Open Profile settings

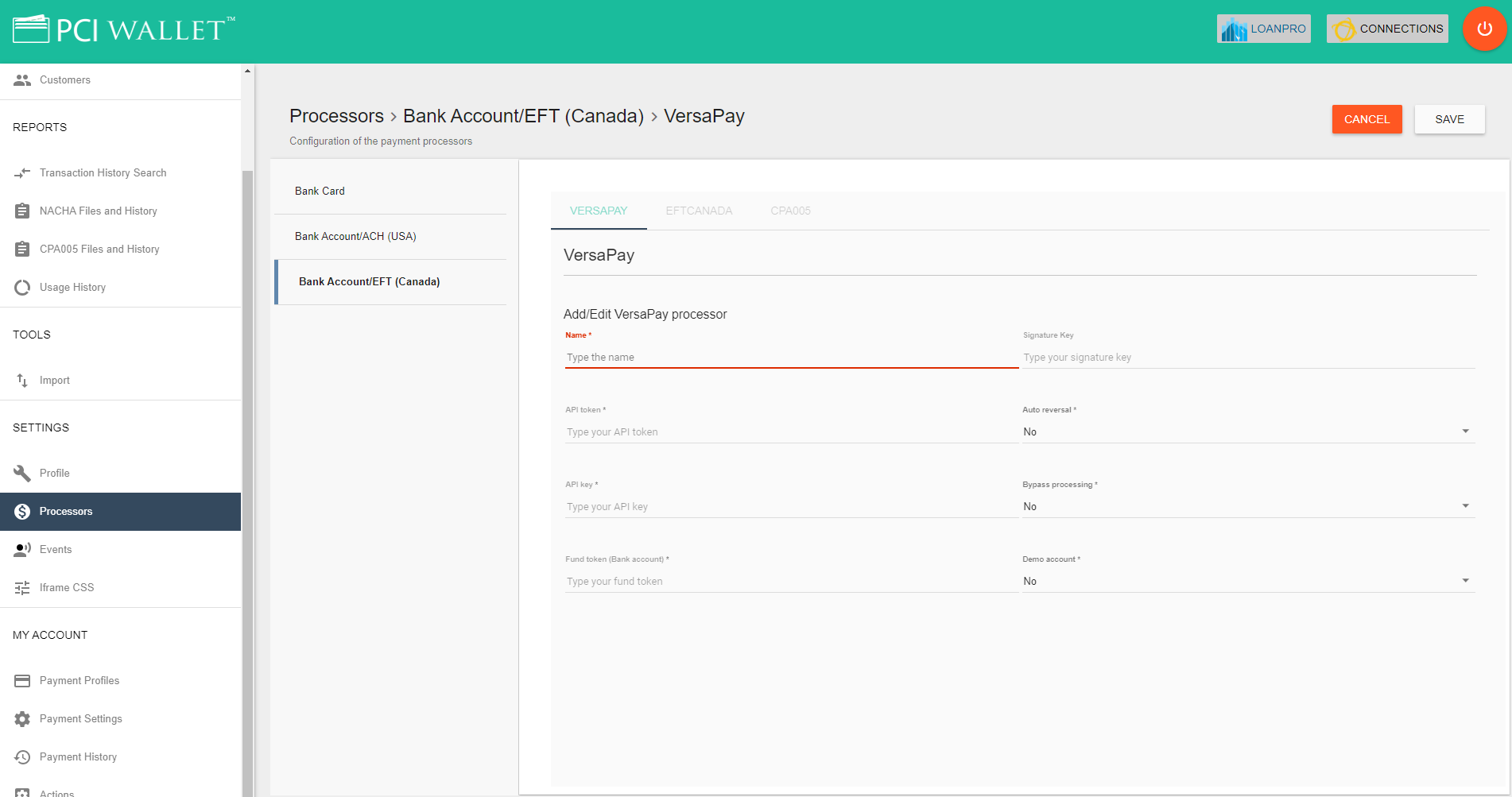[120, 473]
